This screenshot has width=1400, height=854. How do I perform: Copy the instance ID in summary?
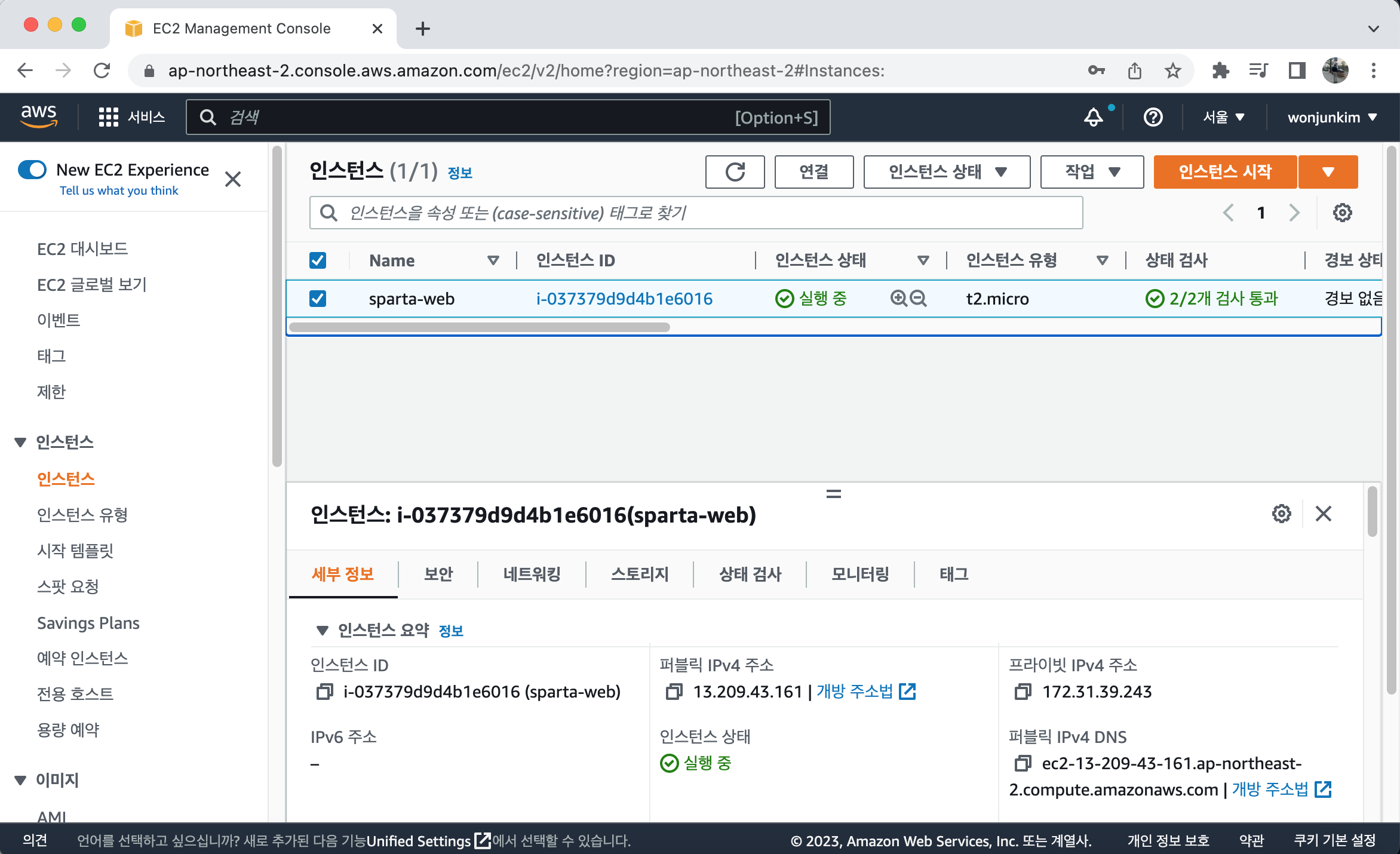point(324,692)
